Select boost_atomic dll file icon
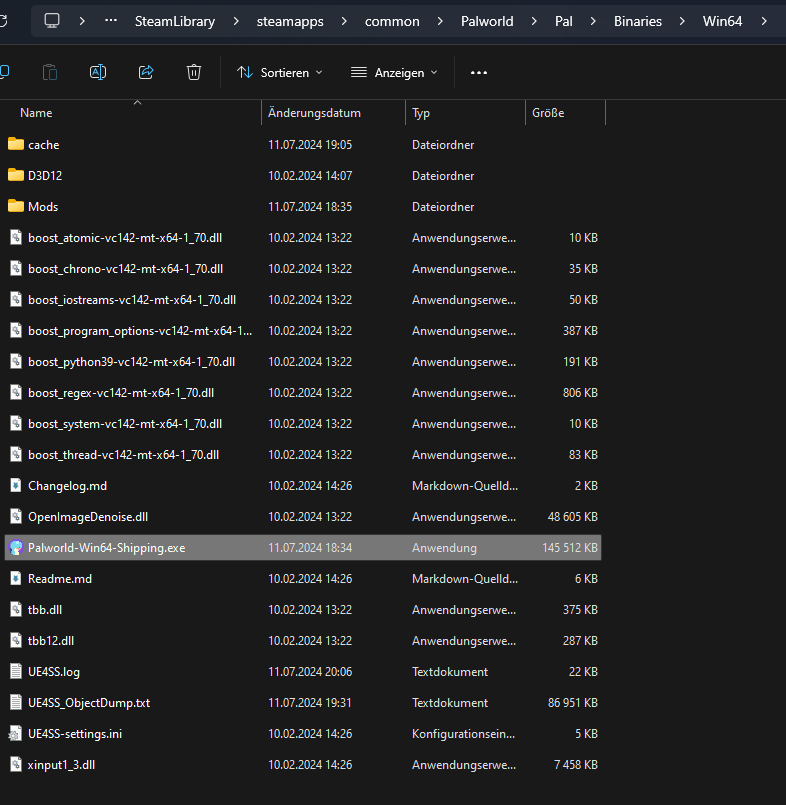 pos(16,237)
